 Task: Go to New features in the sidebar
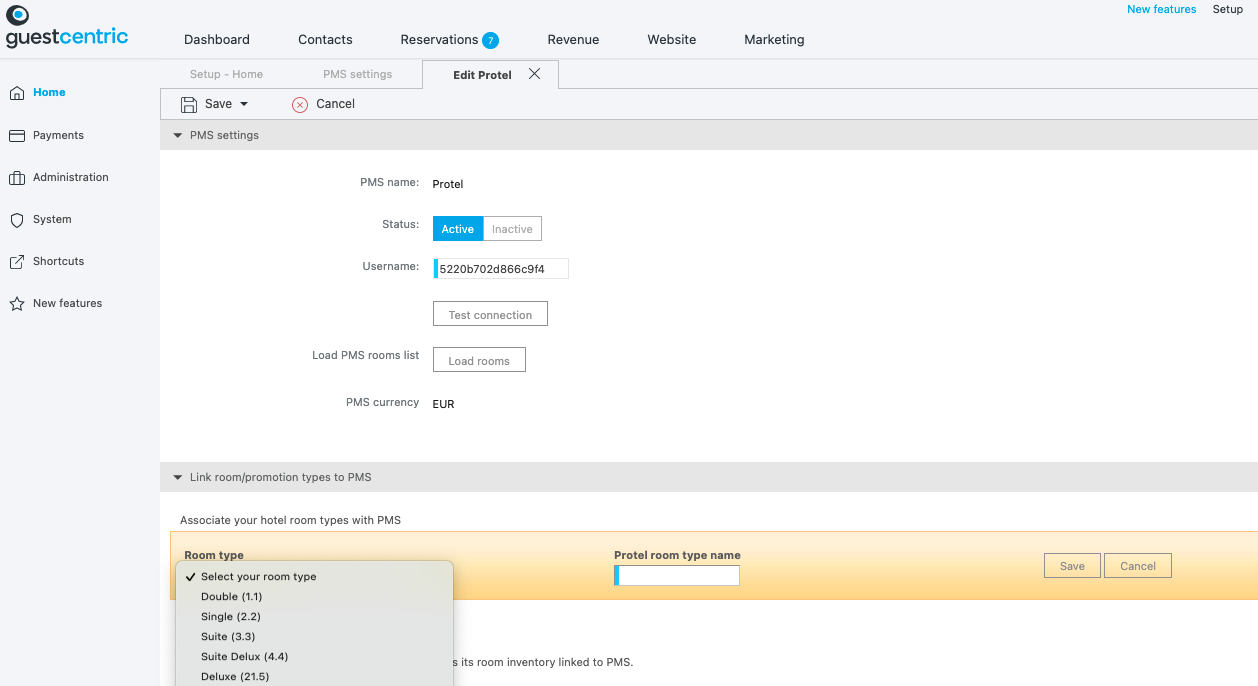point(67,304)
